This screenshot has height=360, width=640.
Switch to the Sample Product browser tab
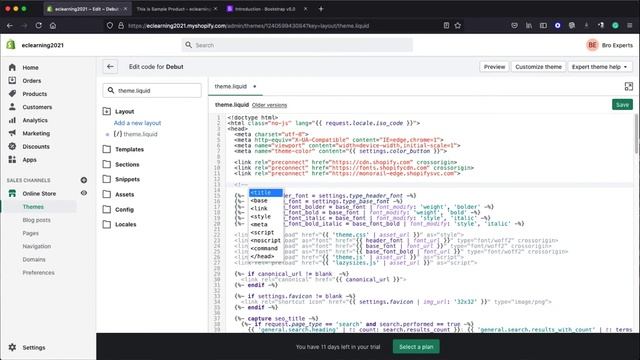pos(173,9)
